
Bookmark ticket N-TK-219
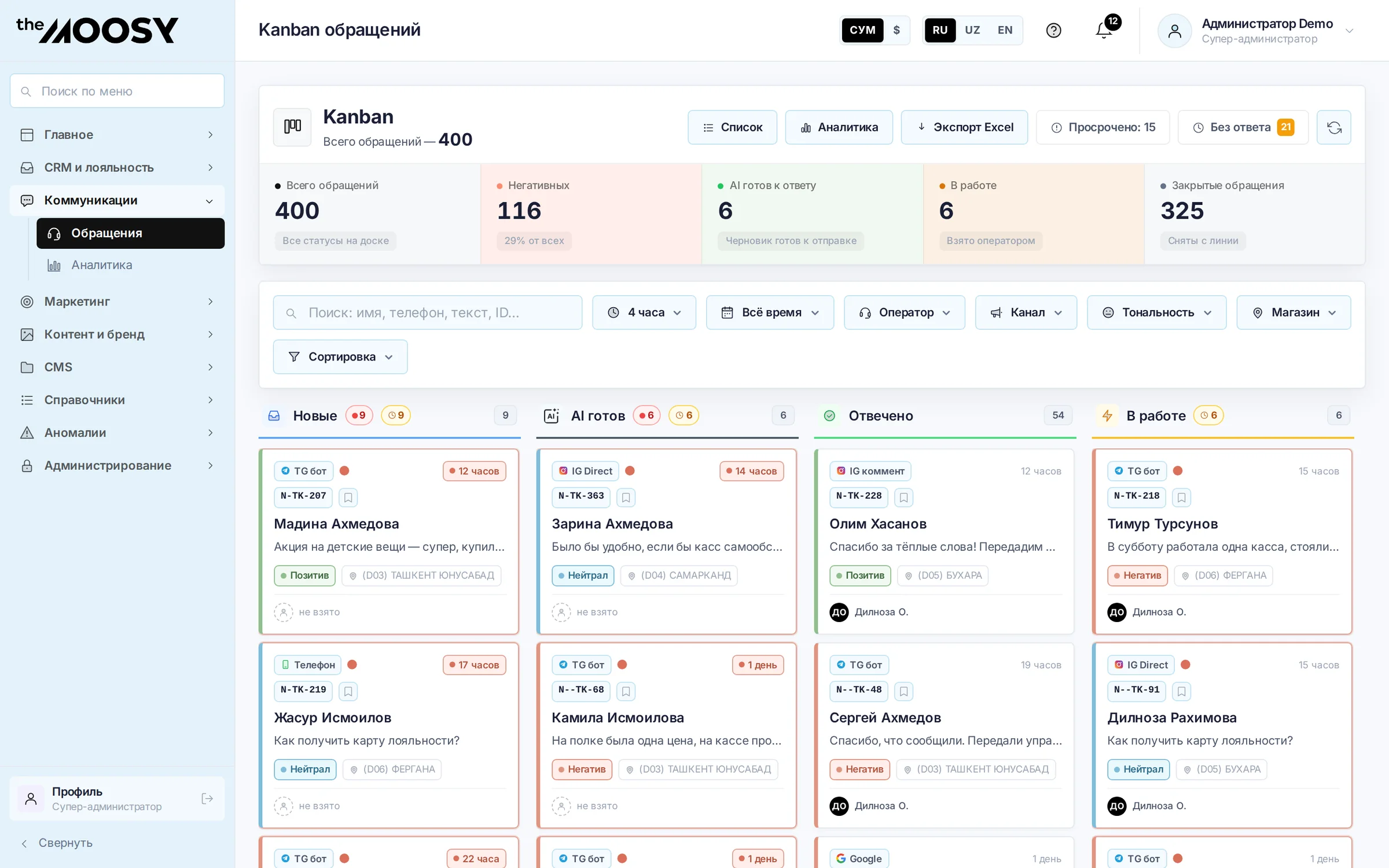tap(348, 691)
